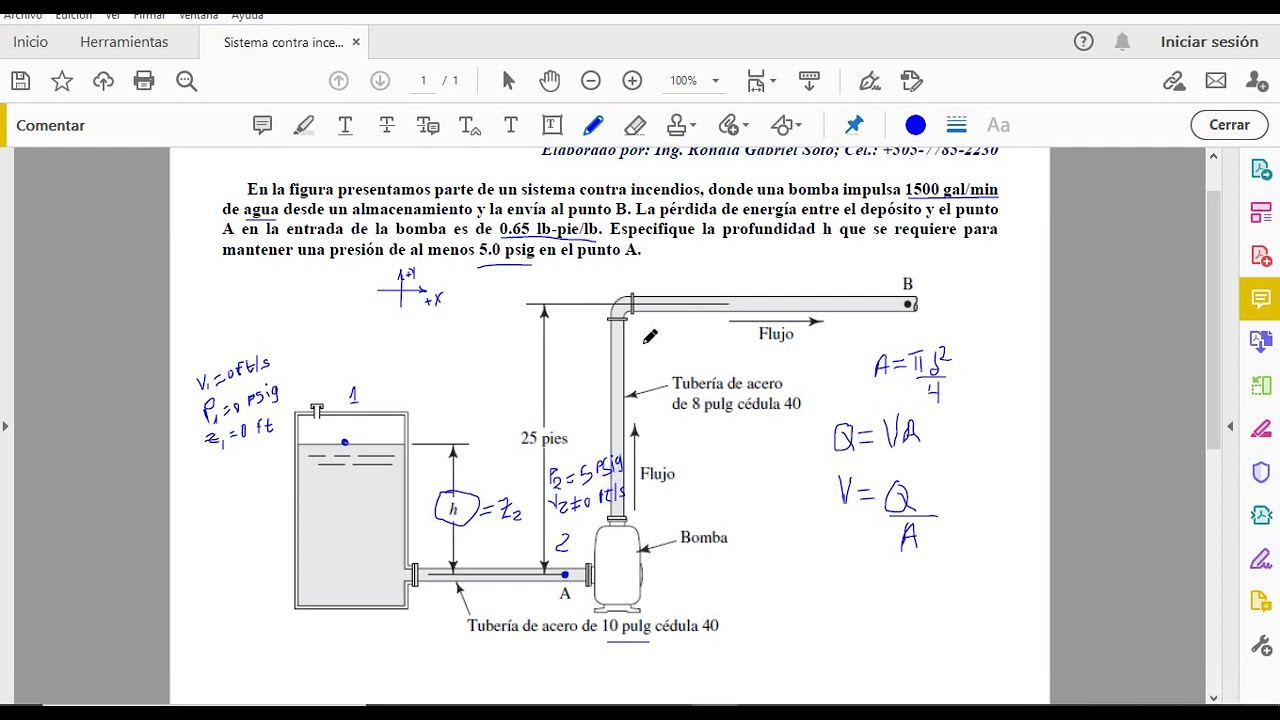Switch to the Inicio tab
The image size is (1280, 720).
pyautogui.click(x=30, y=42)
